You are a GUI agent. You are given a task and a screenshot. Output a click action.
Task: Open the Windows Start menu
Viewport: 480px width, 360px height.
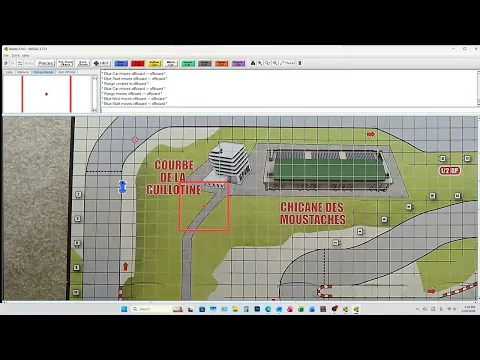(x=124, y=309)
